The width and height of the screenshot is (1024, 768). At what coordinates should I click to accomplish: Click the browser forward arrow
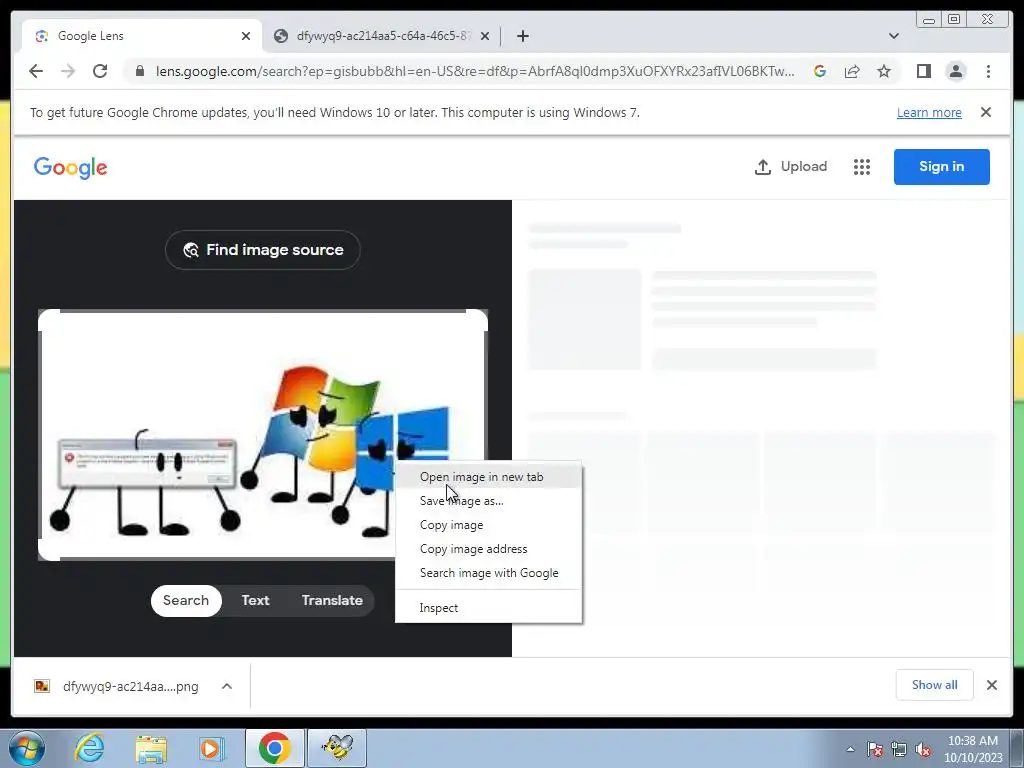68,71
